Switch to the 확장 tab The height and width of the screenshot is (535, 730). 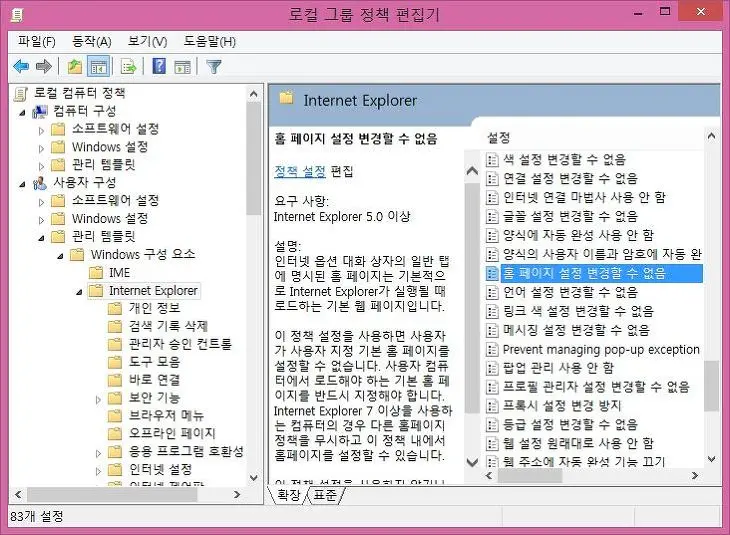pyautogui.click(x=289, y=495)
